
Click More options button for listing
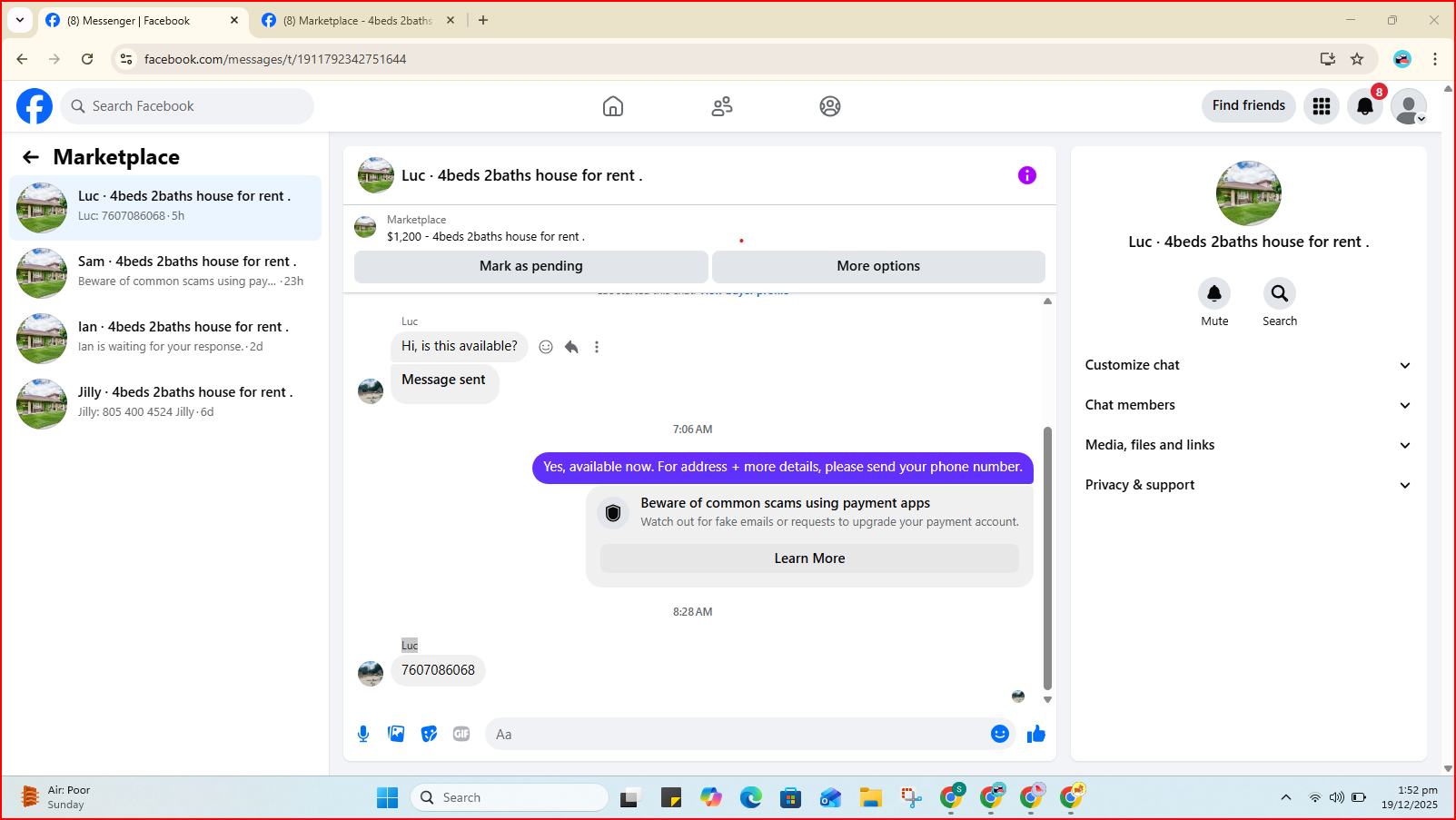878,266
